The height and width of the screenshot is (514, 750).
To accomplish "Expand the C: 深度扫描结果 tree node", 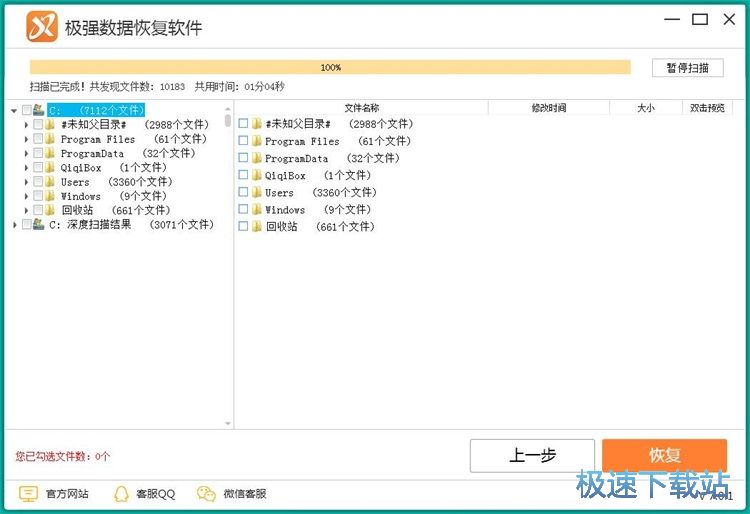I will point(15,226).
